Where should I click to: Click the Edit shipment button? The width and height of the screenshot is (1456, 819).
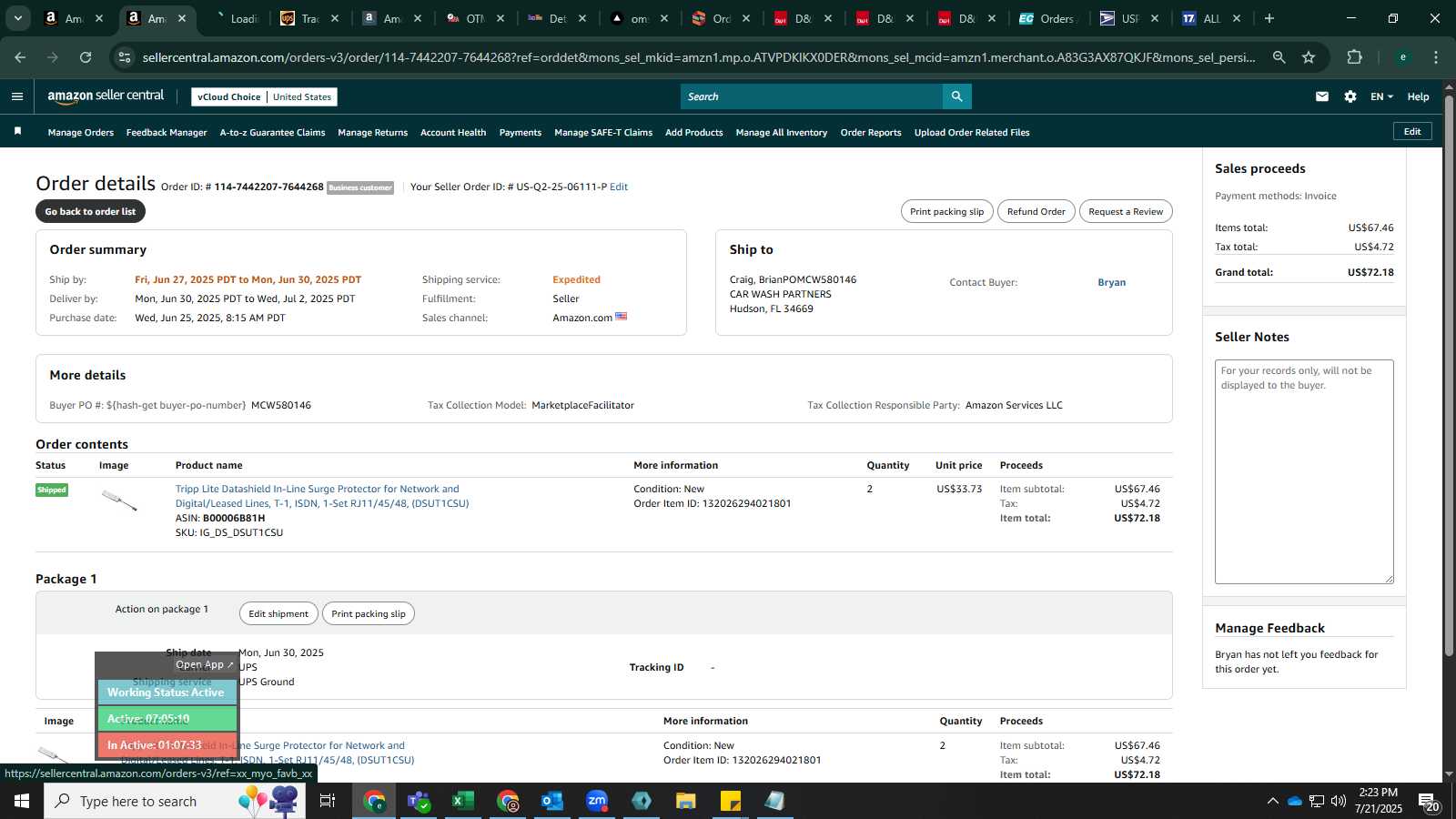(x=278, y=613)
